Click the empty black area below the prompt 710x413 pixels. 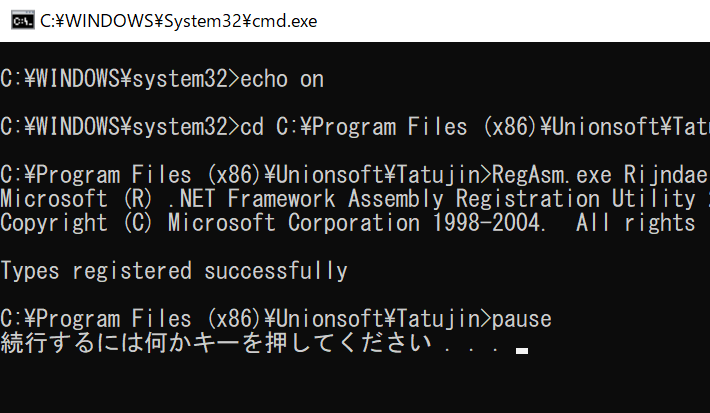(355, 385)
